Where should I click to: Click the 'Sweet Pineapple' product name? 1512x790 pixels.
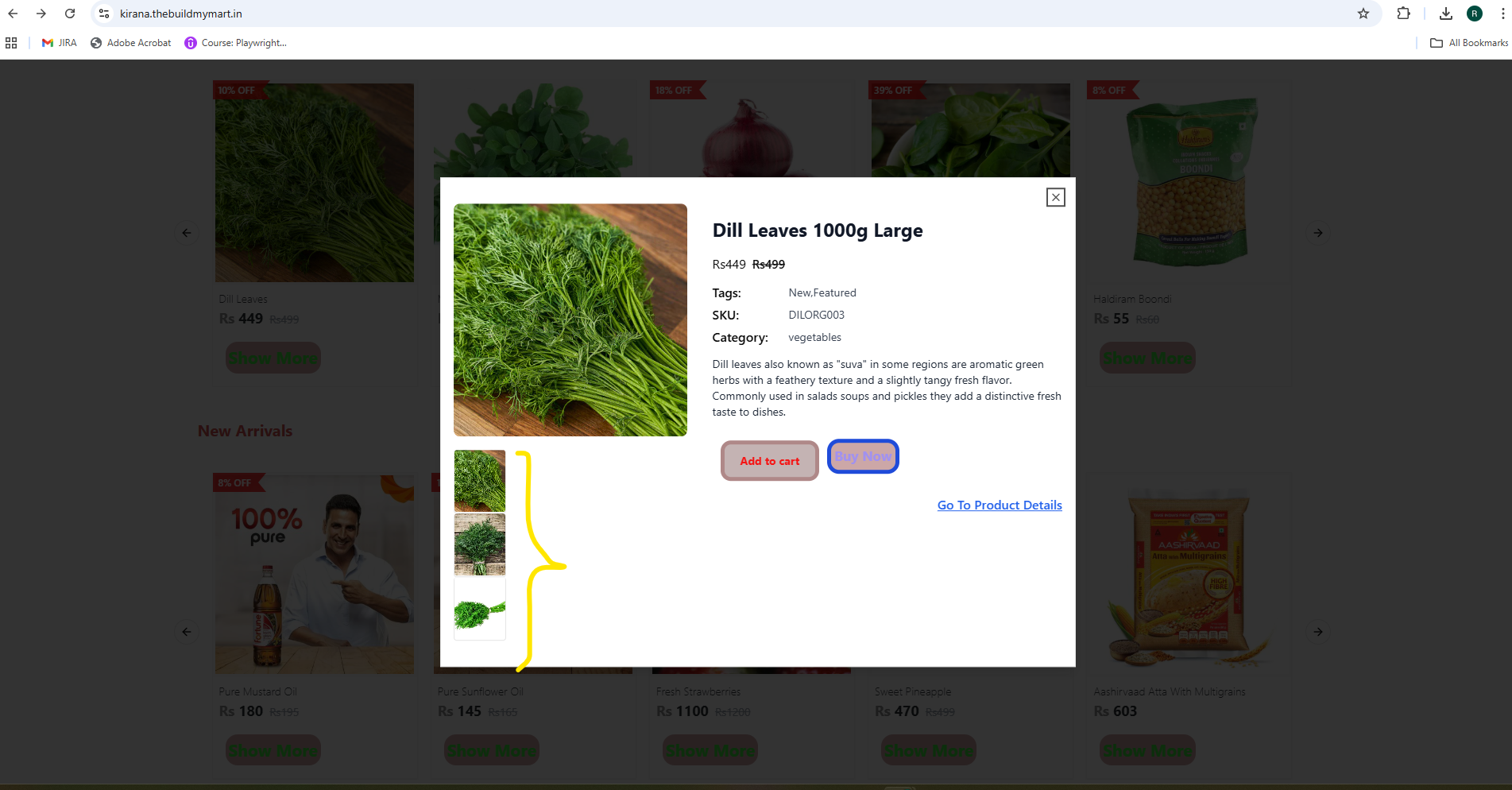[x=913, y=691]
